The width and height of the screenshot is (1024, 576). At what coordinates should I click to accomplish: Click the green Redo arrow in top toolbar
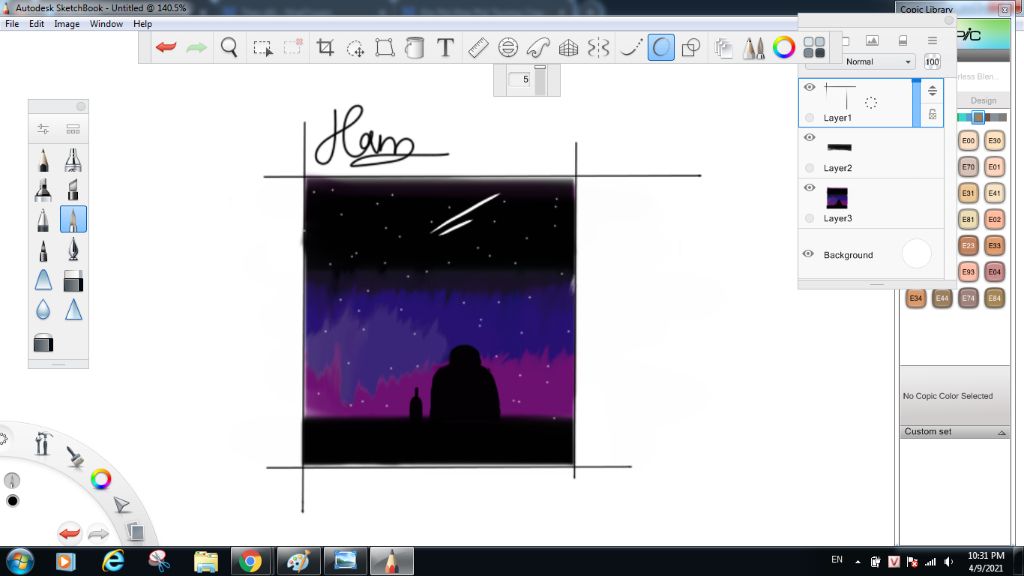tap(196, 47)
